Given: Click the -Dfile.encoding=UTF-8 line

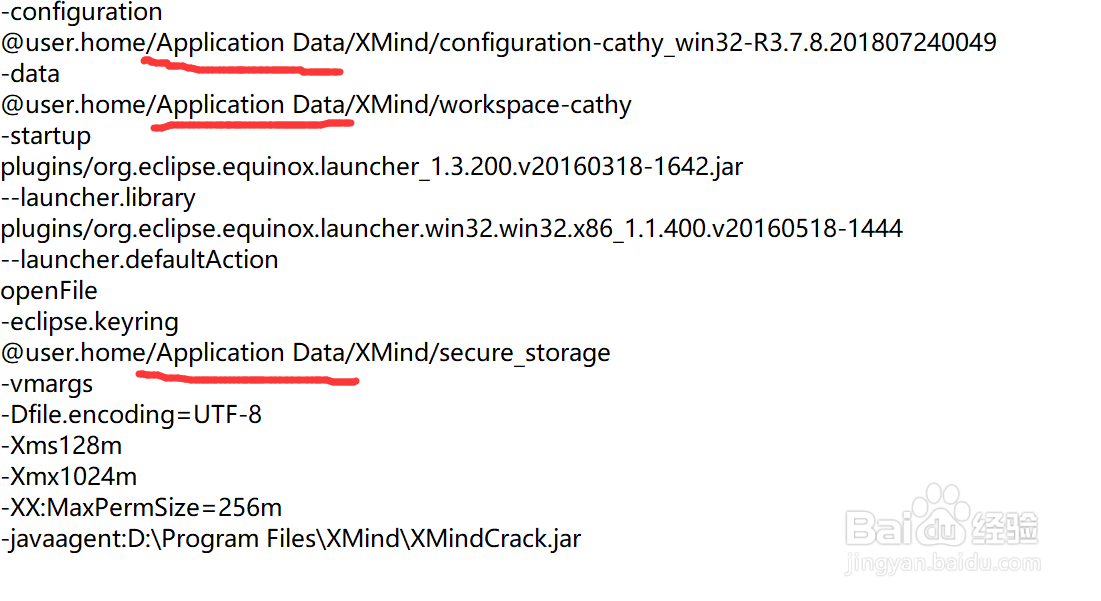Looking at the screenshot, I should coord(131,415).
